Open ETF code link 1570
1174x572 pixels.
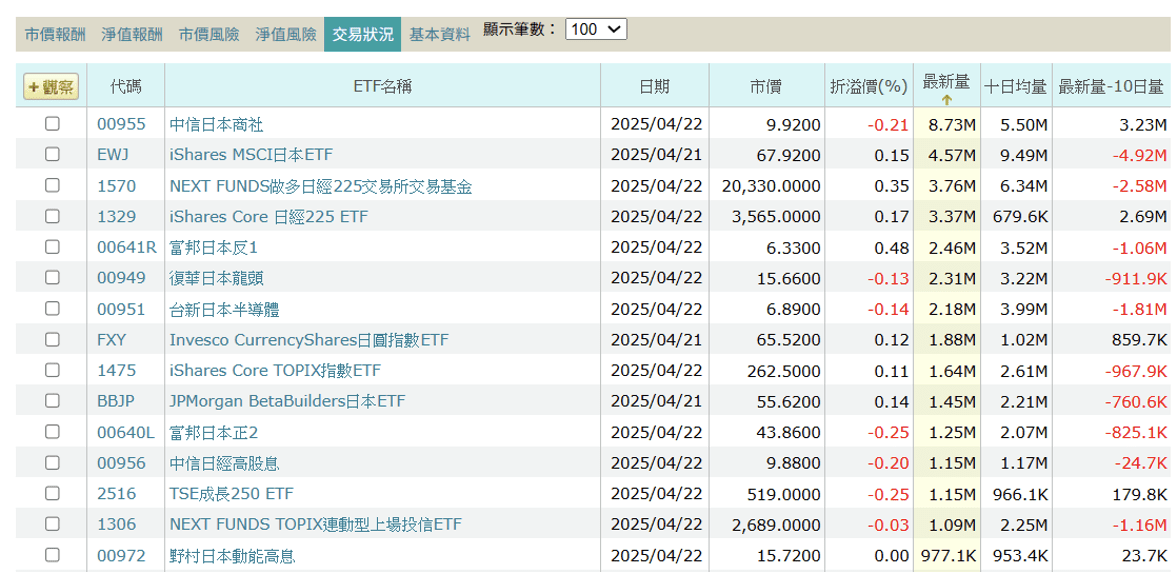point(116,186)
